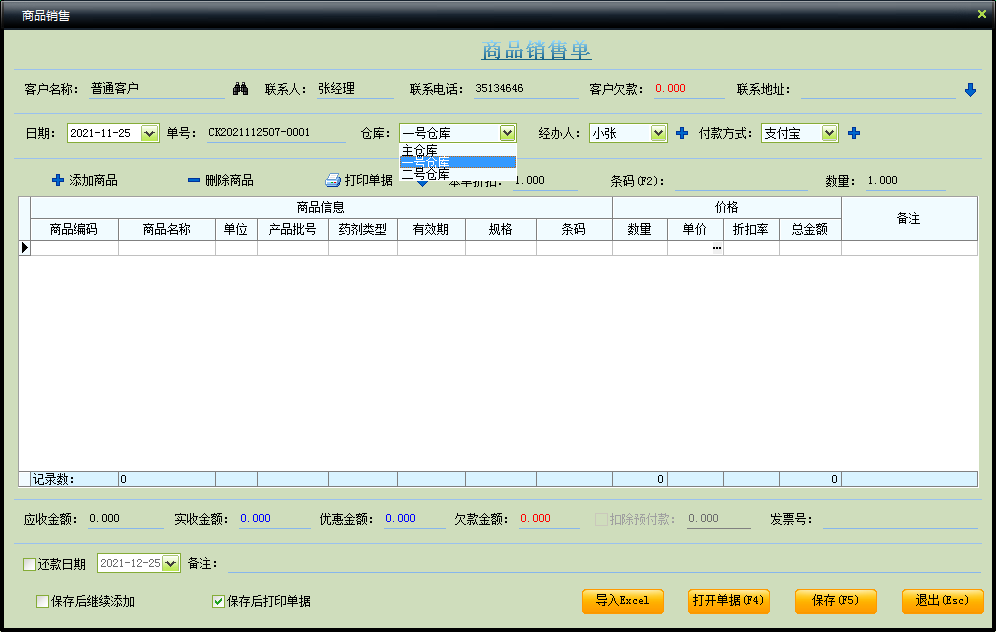Screen dimensions: 996x632
Task: Click the 联系电话 field
Action: click(x=526, y=89)
